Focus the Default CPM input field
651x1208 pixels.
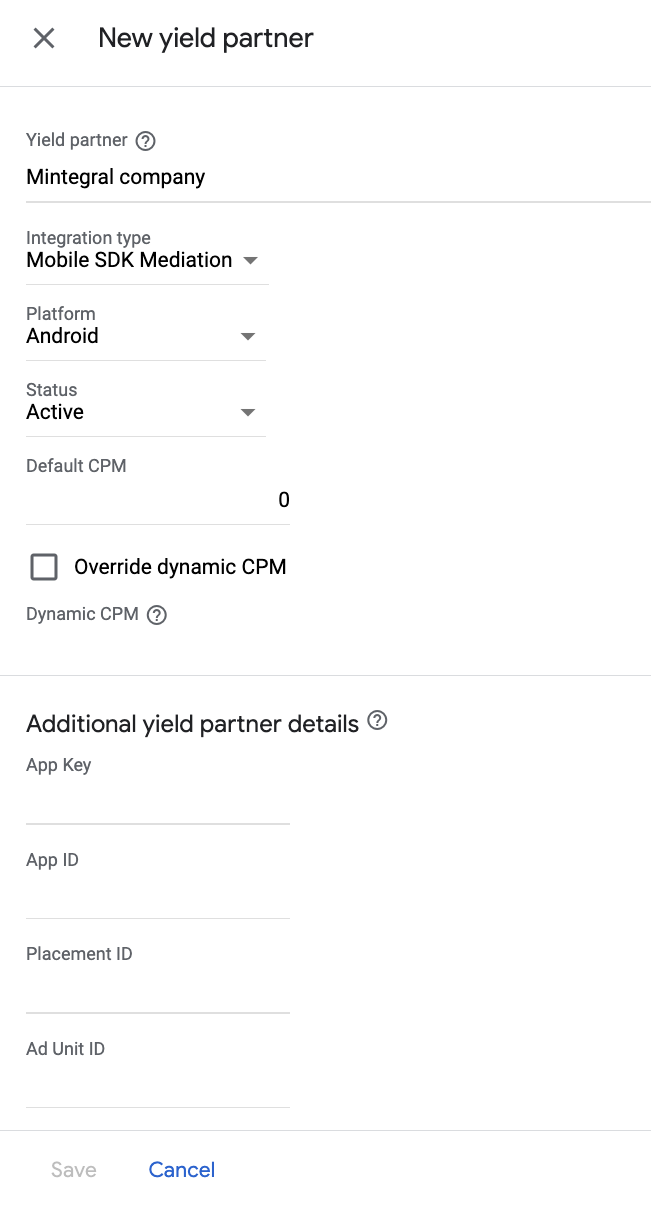(x=158, y=500)
